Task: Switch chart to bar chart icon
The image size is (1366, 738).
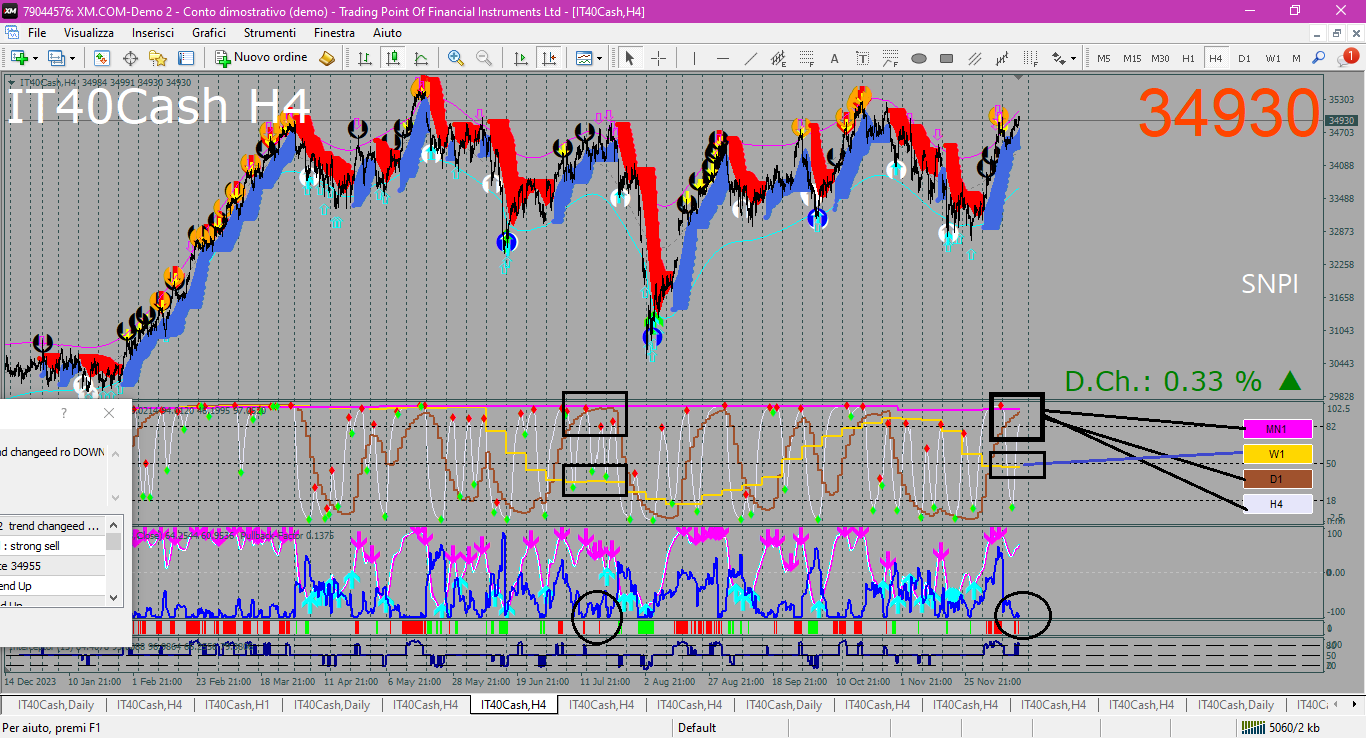Action: coord(365,58)
